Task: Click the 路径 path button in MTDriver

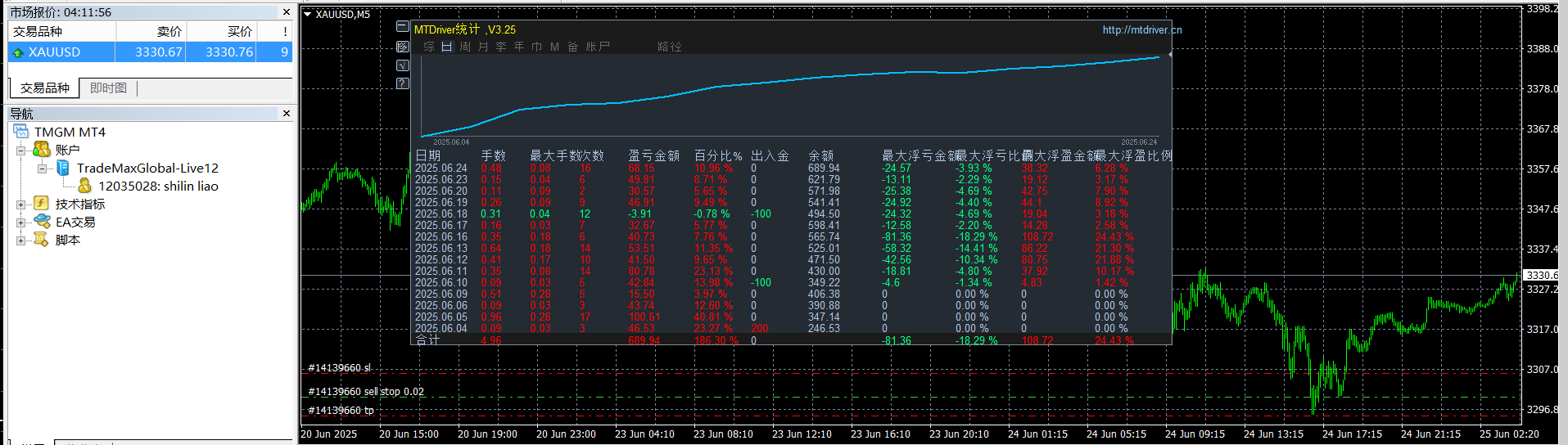Action: [x=670, y=47]
